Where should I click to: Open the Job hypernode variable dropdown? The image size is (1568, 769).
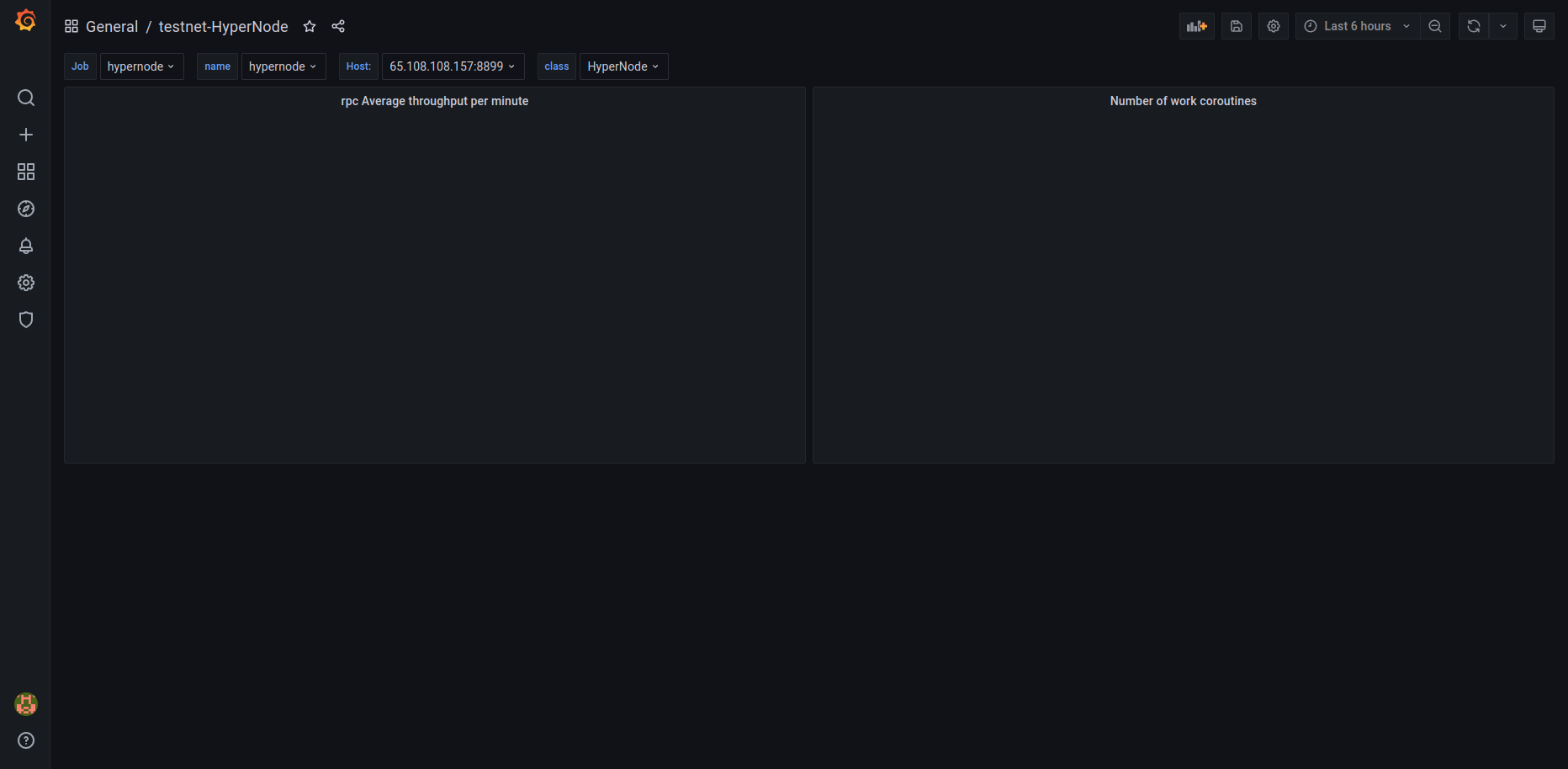(x=141, y=66)
